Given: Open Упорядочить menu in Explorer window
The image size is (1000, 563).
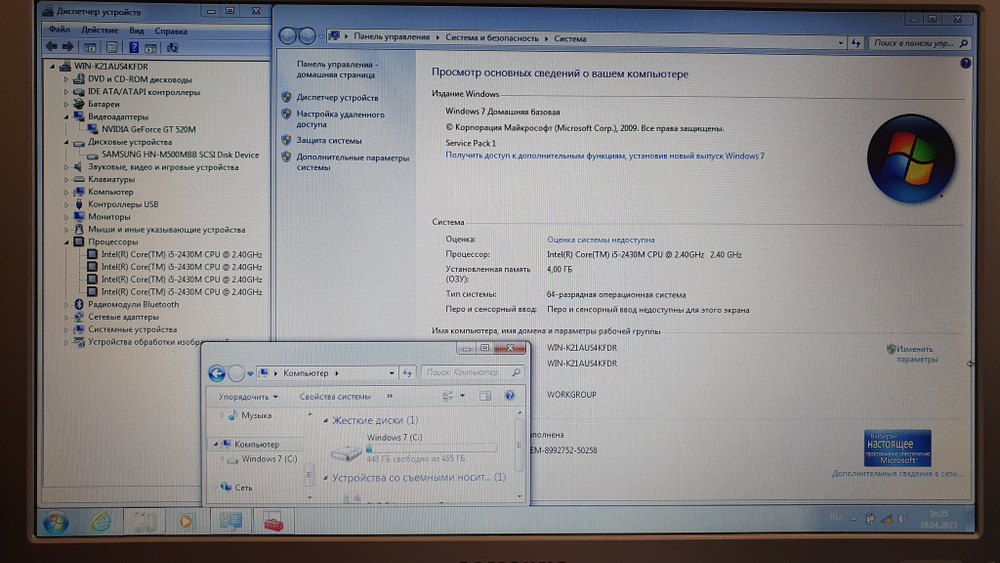Looking at the screenshot, I should 248,397.
